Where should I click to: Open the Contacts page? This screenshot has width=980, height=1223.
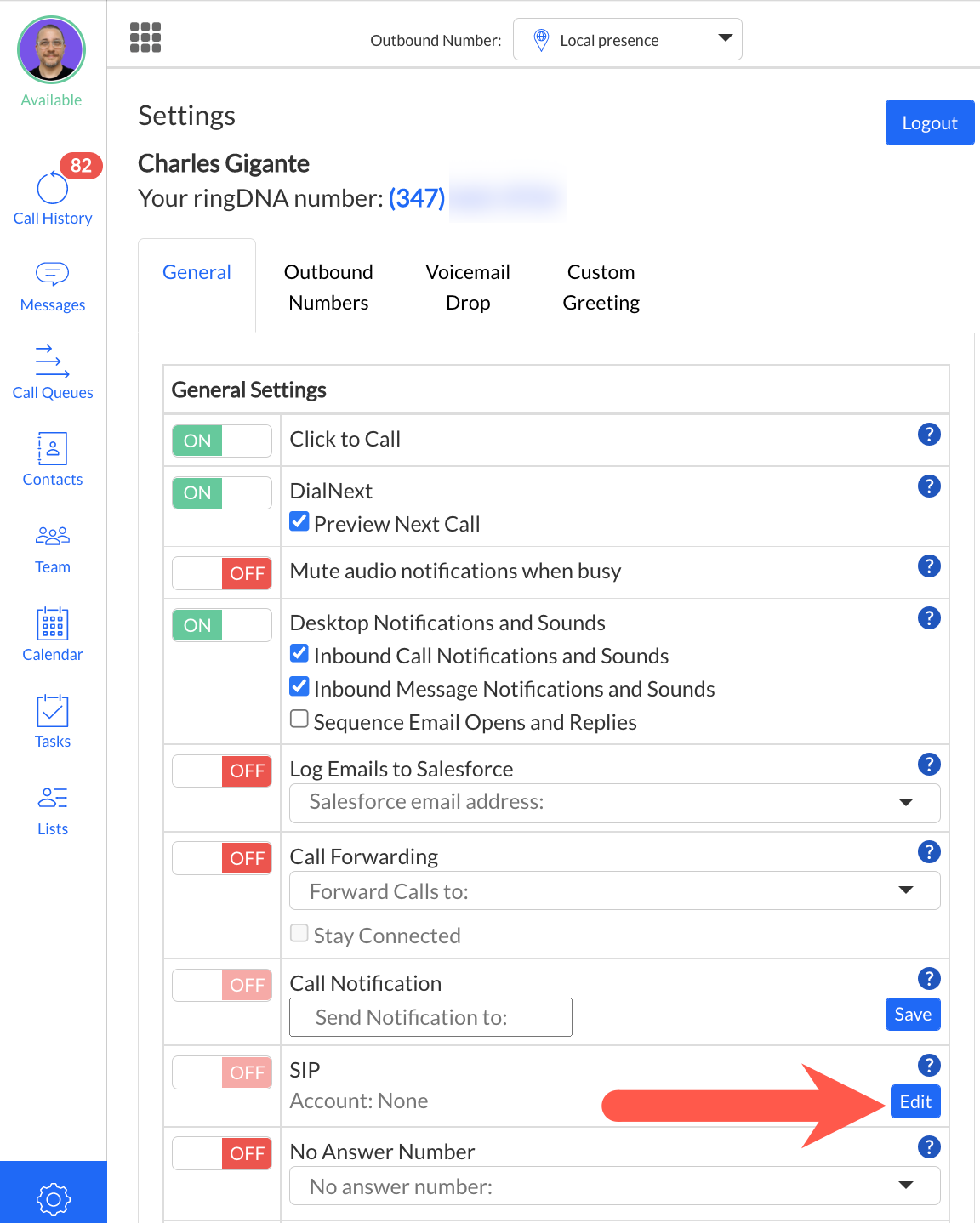click(52, 459)
